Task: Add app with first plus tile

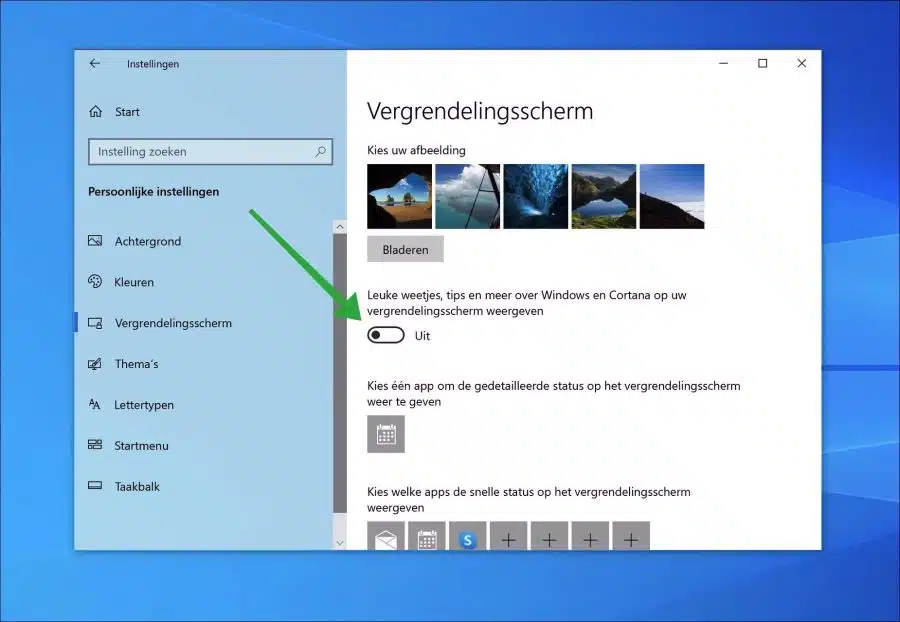Action: pyautogui.click(x=508, y=536)
